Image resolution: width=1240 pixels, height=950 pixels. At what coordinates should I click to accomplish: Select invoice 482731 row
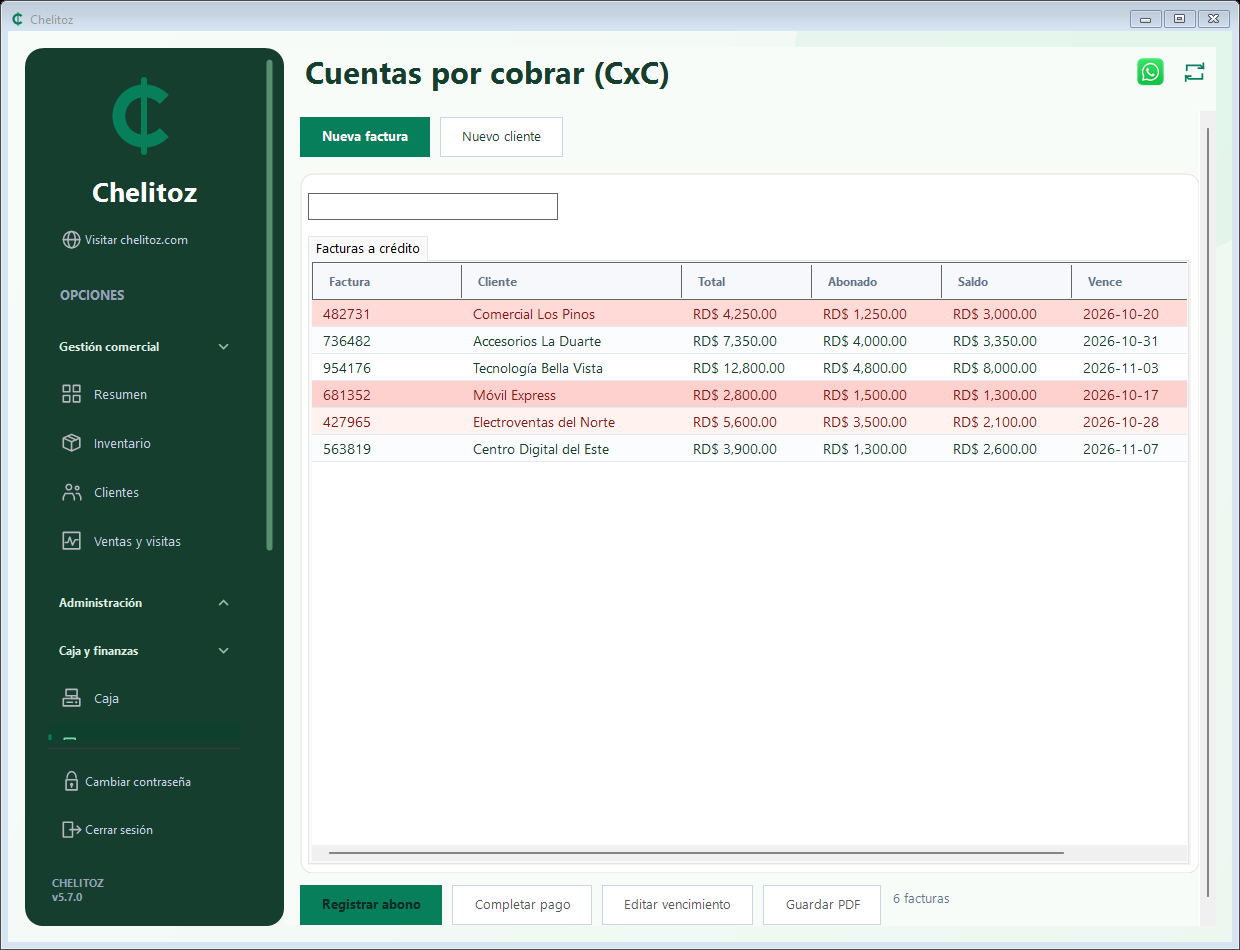[x=750, y=314]
